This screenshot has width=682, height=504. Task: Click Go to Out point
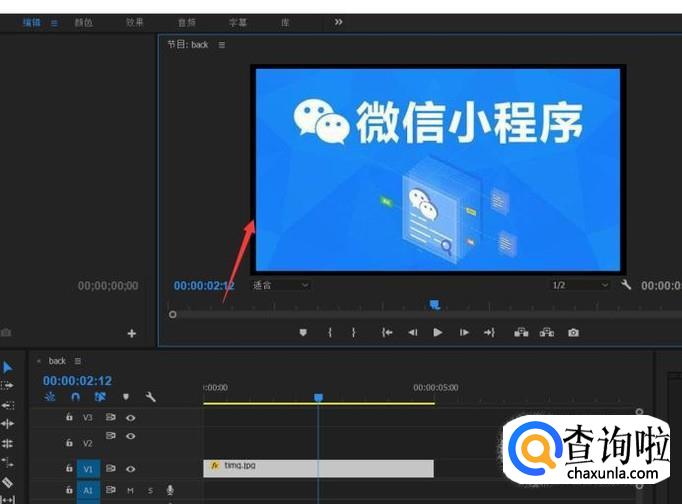(x=489, y=333)
